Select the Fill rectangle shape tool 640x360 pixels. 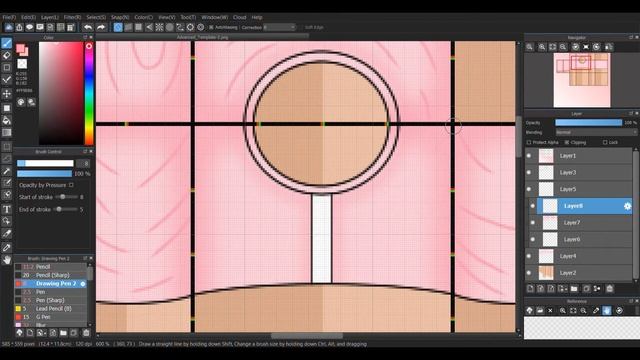coord(7,108)
